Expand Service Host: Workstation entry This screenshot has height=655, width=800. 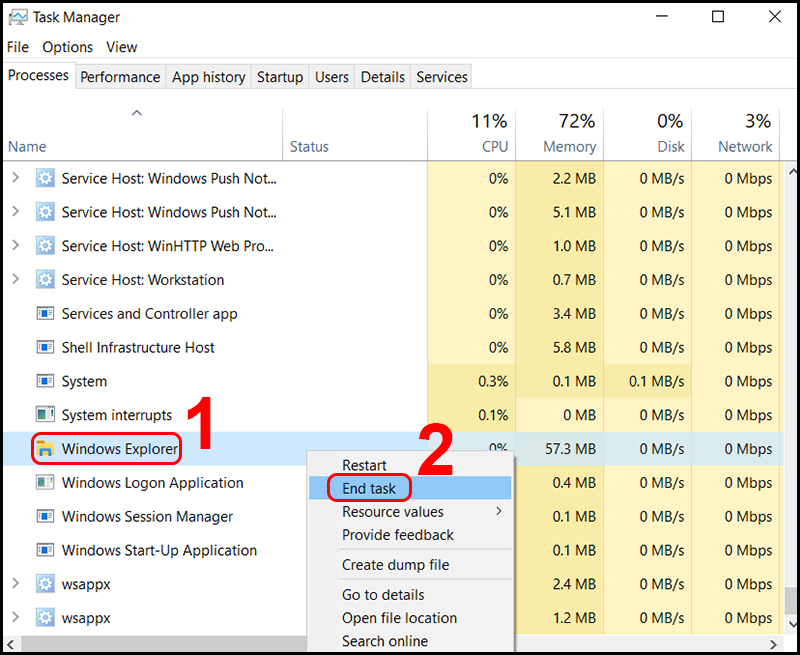click(x=17, y=280)
